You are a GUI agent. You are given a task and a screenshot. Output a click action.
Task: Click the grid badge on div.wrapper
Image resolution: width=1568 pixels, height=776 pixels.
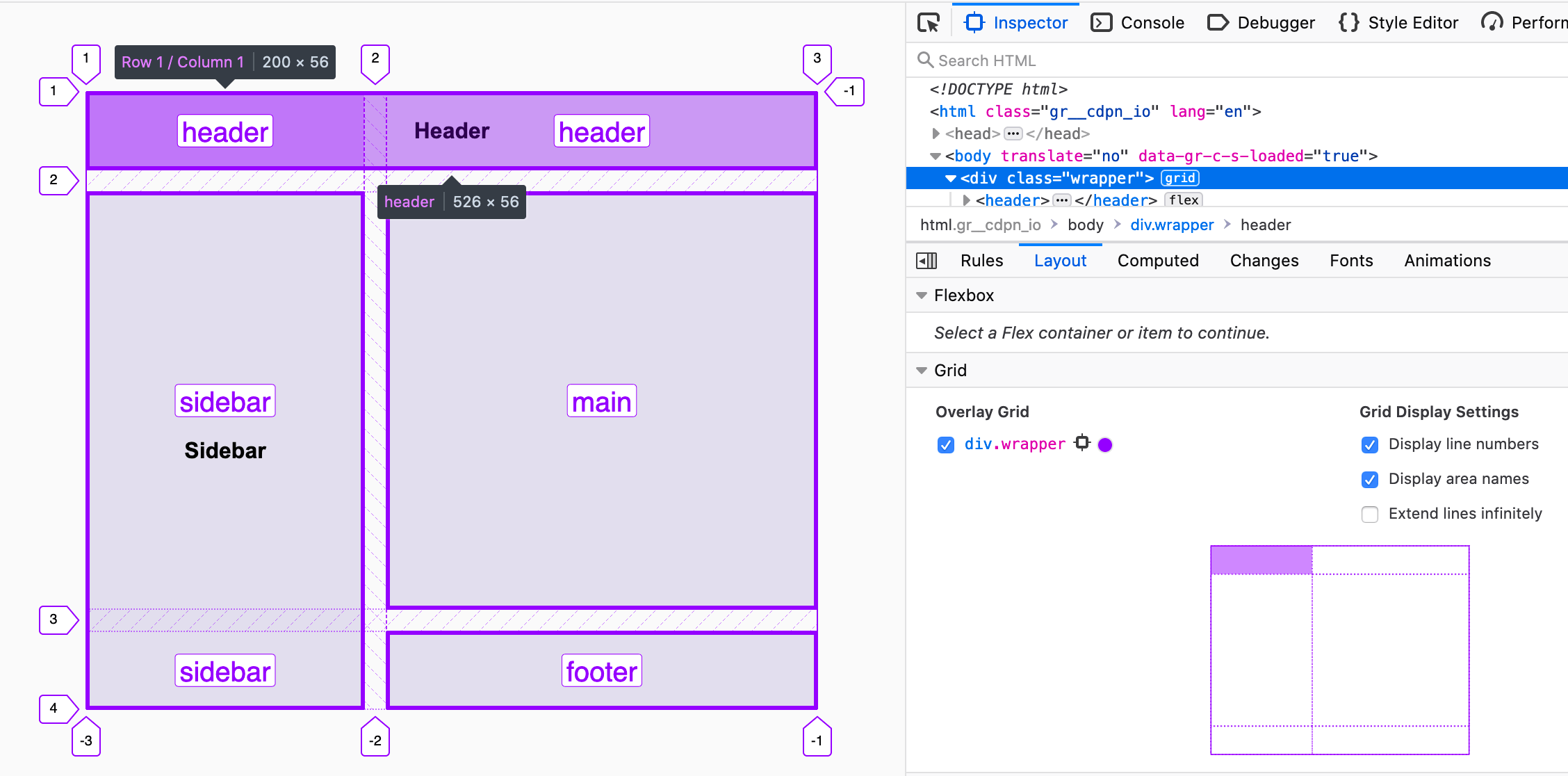coord(1180,178)
